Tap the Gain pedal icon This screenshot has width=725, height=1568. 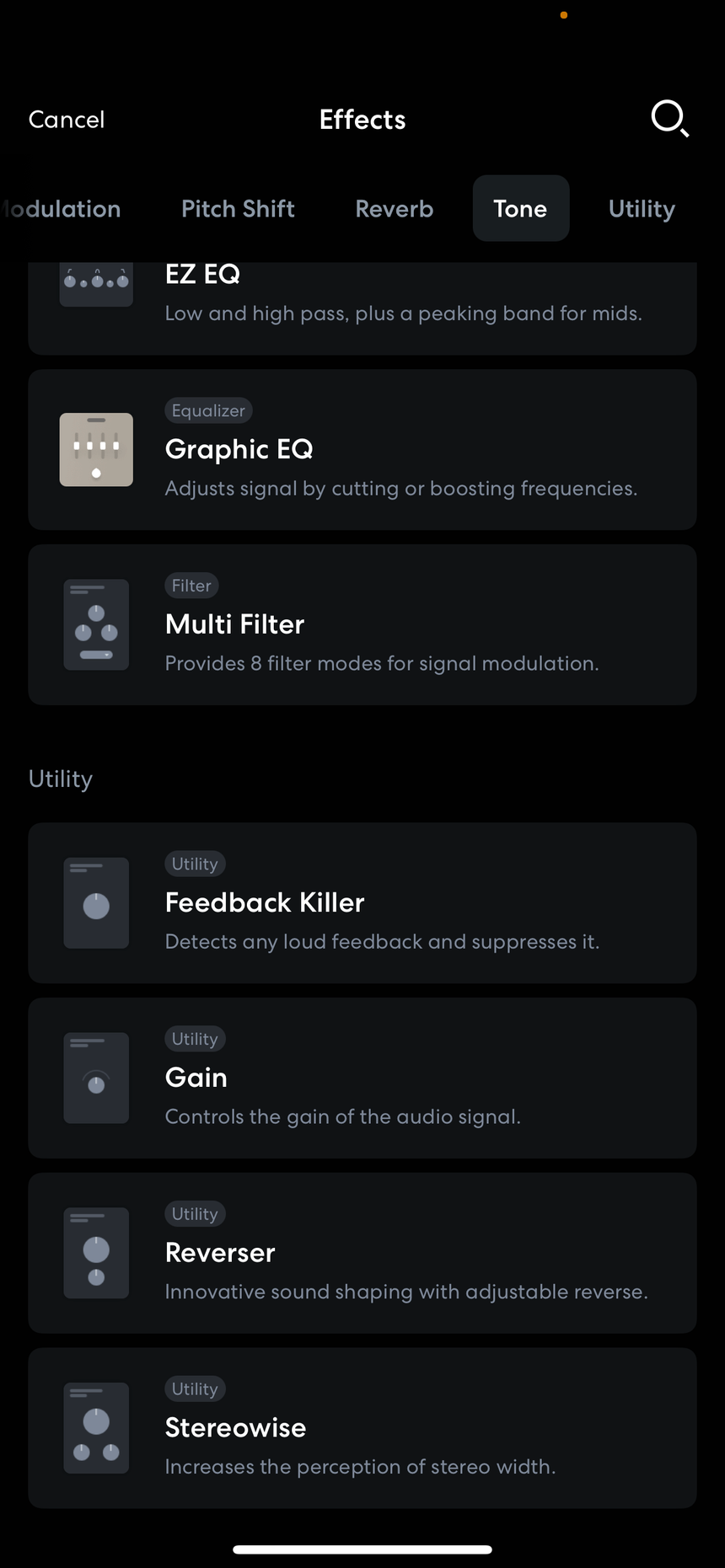[x=96, y=1078]
